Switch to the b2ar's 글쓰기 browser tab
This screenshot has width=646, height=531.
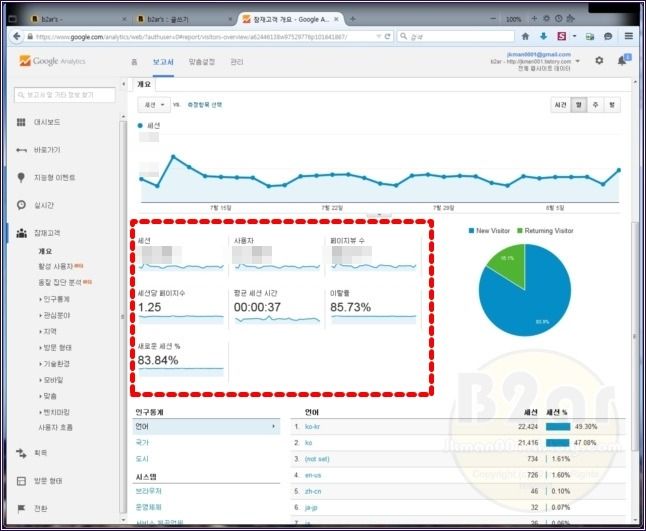pos(184,19)
